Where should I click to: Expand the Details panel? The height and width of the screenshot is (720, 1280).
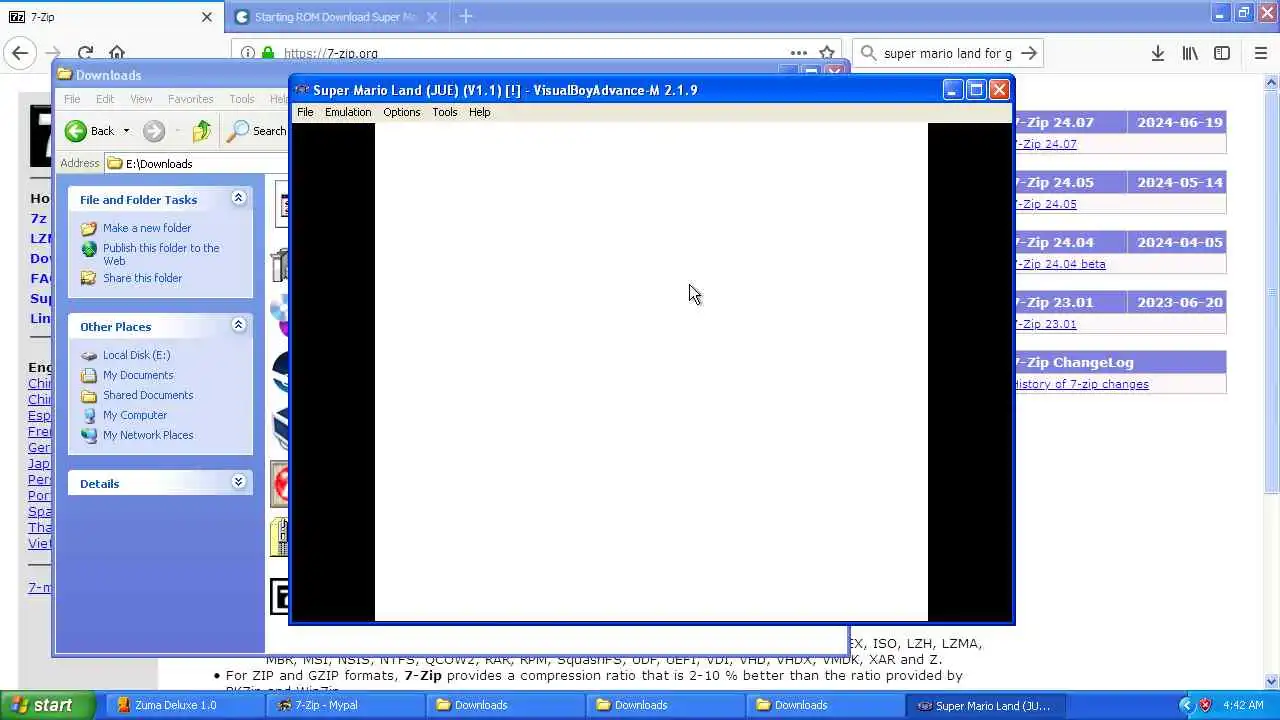tap(238, 482)
